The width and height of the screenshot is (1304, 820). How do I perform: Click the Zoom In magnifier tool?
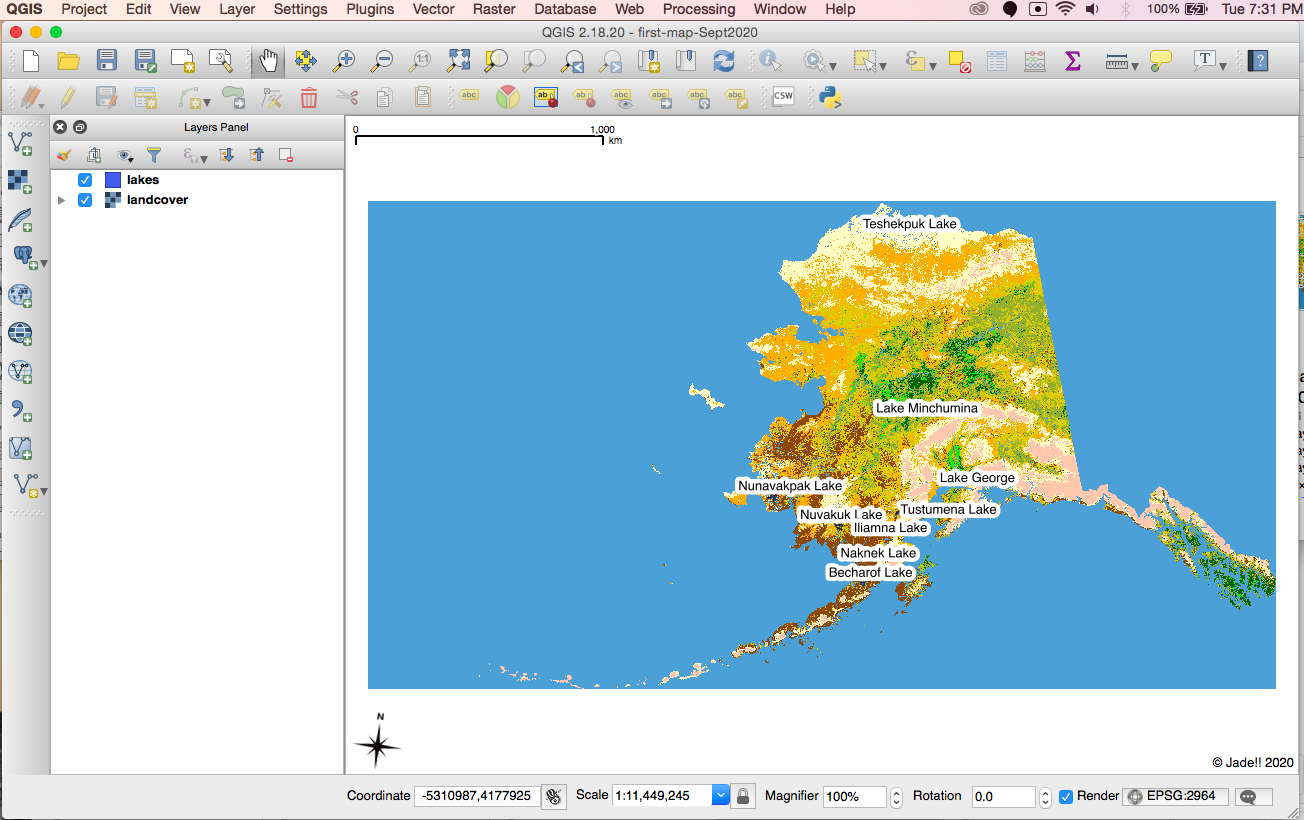tap(344, 61)
